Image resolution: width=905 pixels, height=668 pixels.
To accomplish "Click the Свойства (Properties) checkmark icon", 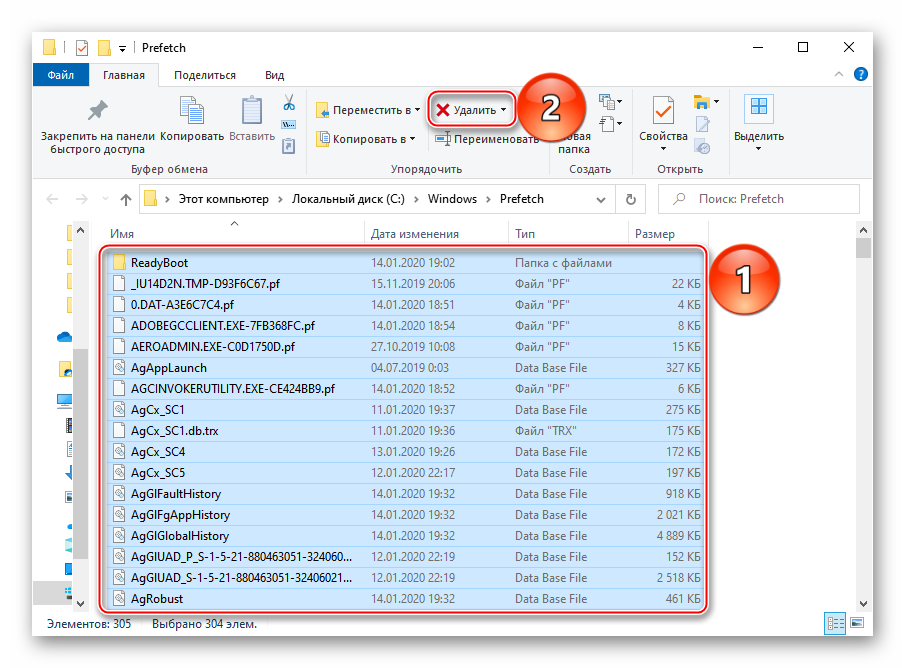I will point(663,111).
